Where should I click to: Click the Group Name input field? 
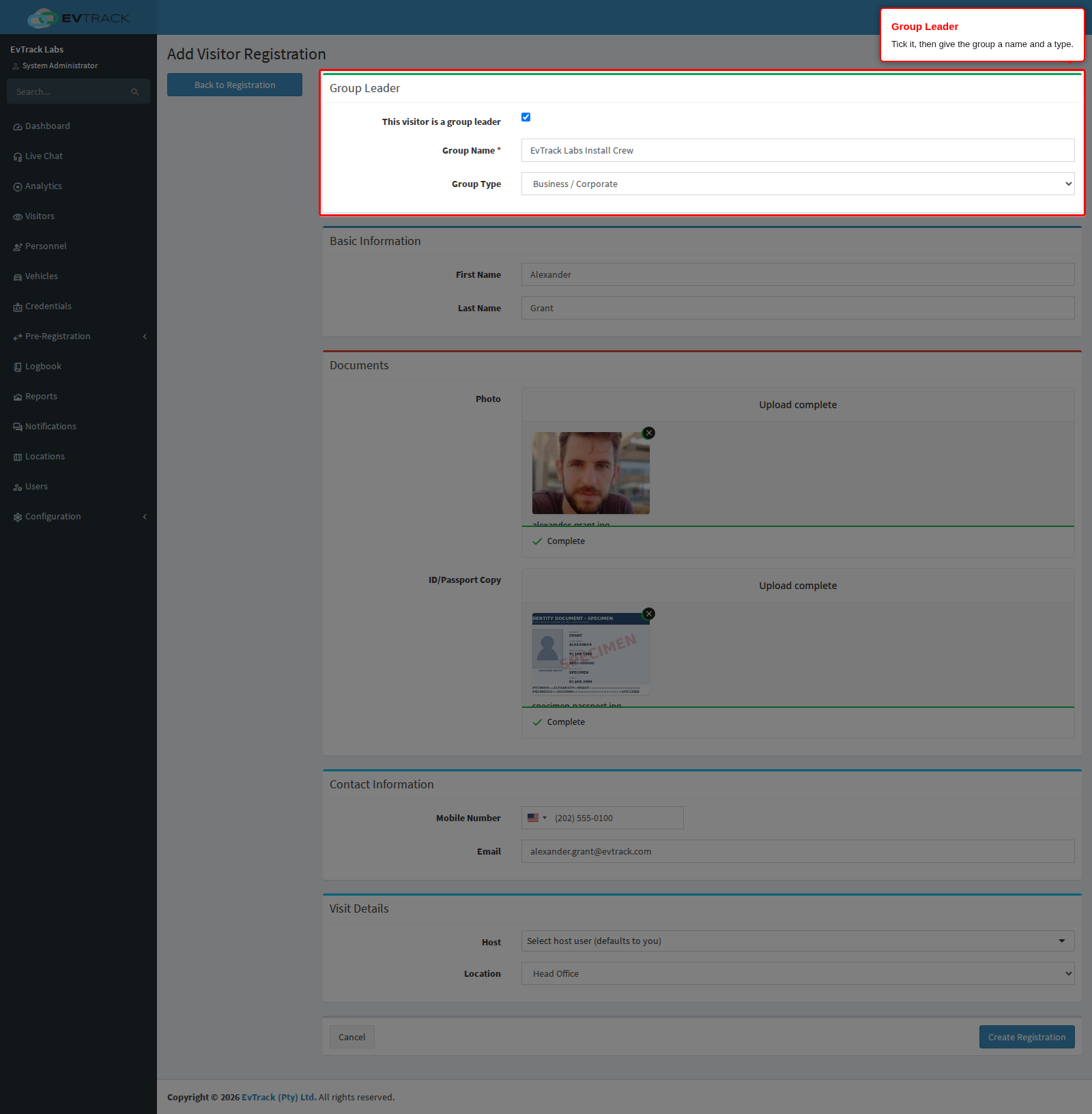click(x=798, y=150)
